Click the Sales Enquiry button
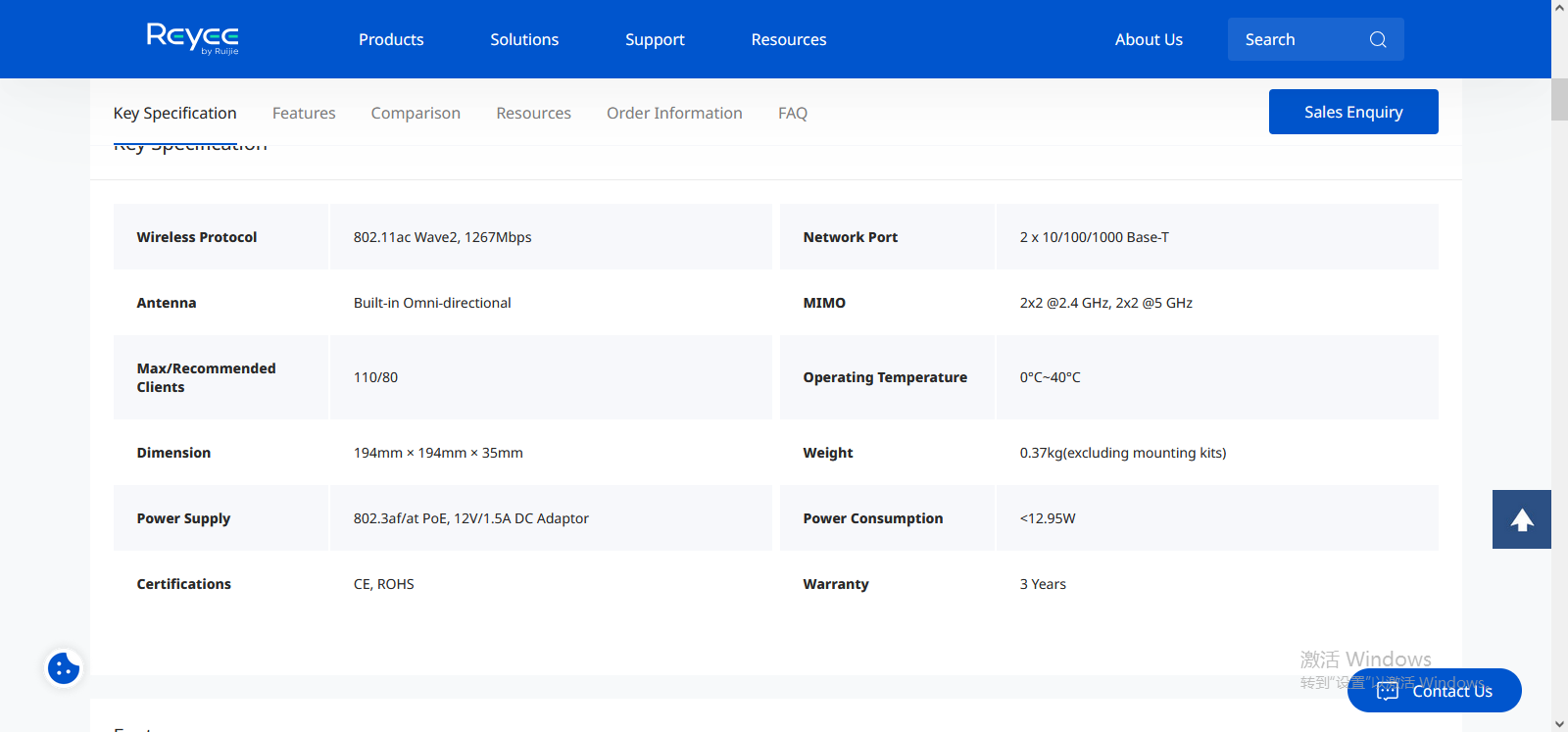1568x732 pixels. click(x=1353, y=112)
